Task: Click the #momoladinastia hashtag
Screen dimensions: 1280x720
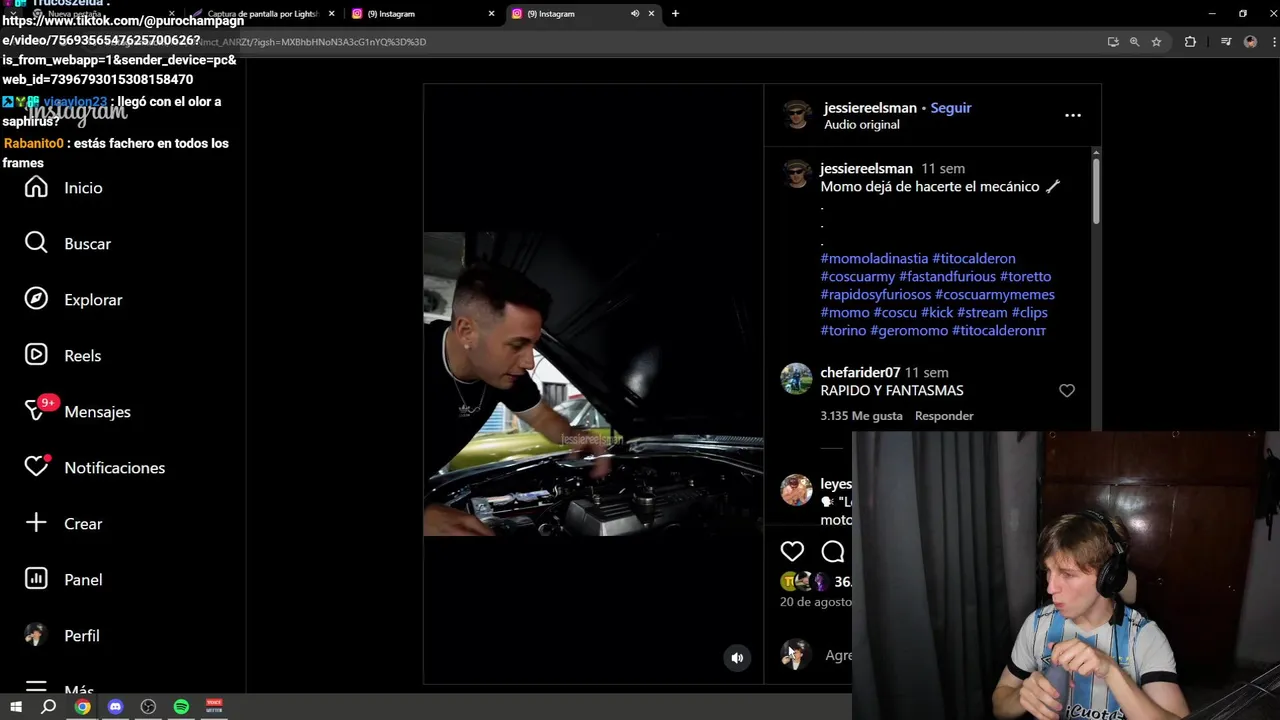Action: (874, 259)
